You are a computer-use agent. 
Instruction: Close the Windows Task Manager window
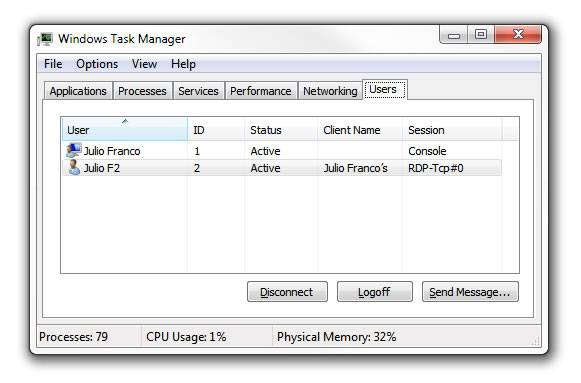(518, 34)
